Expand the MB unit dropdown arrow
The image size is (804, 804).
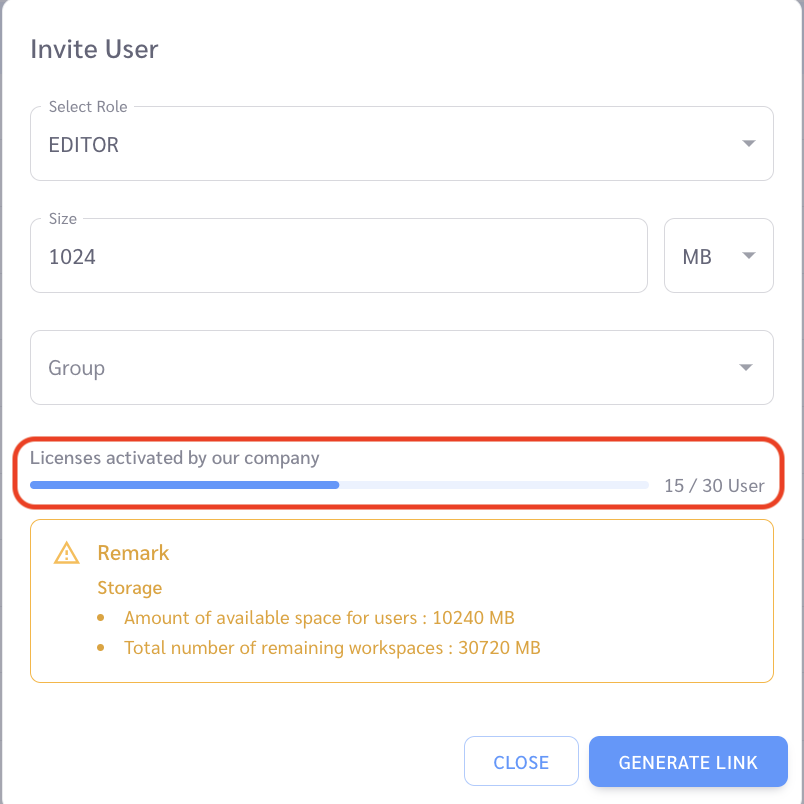[749, 255]
